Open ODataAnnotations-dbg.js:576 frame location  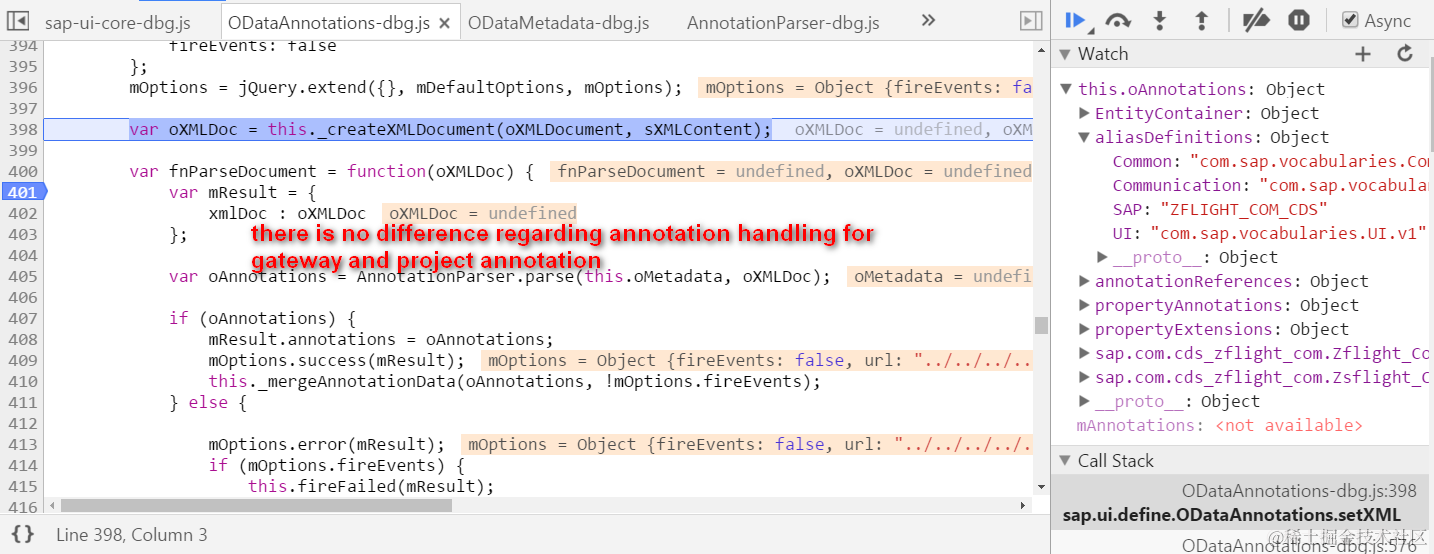pyautogui.click(x=1299, y=545)
